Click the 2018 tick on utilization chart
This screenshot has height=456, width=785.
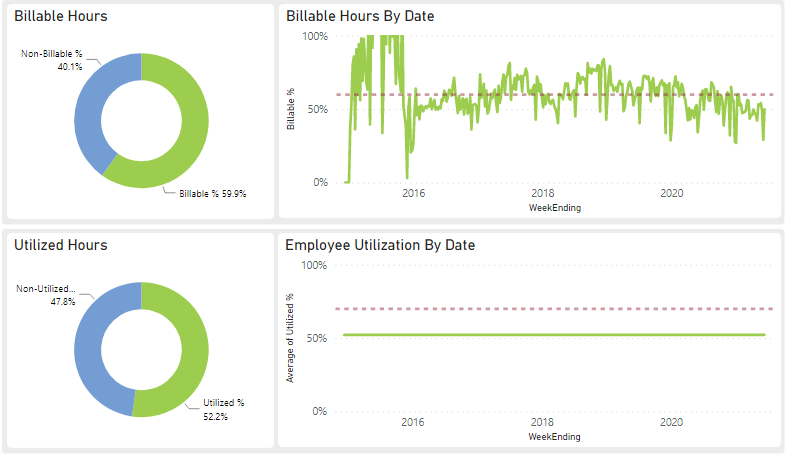pos(542,422)
